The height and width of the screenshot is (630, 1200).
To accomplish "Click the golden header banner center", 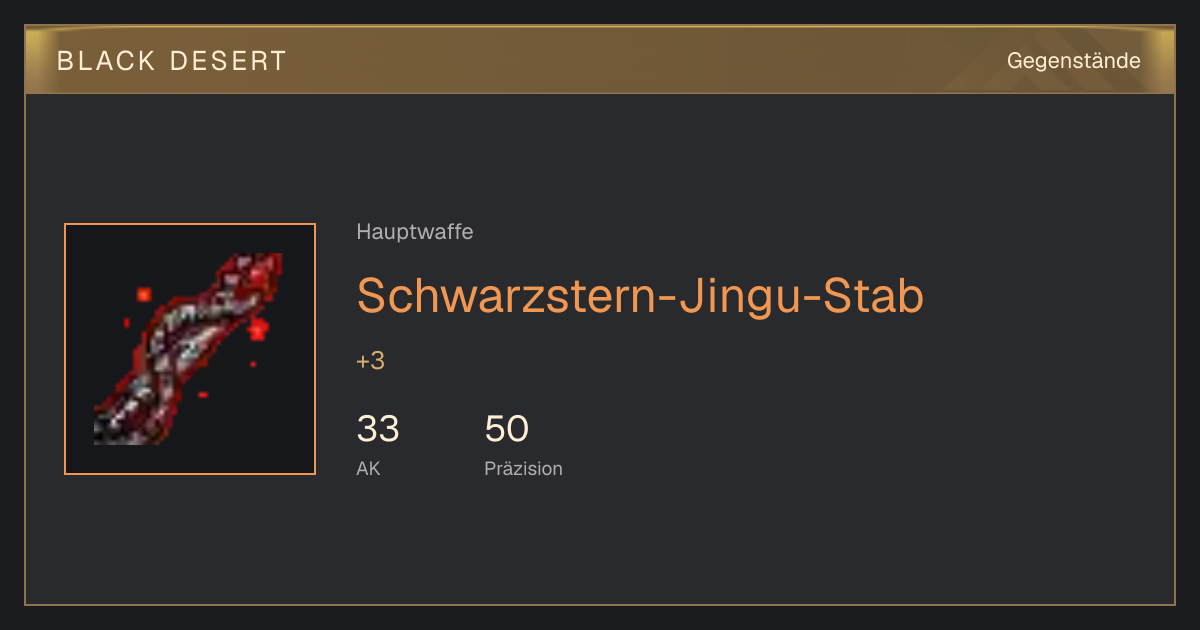I will click(x=600, y=61).
